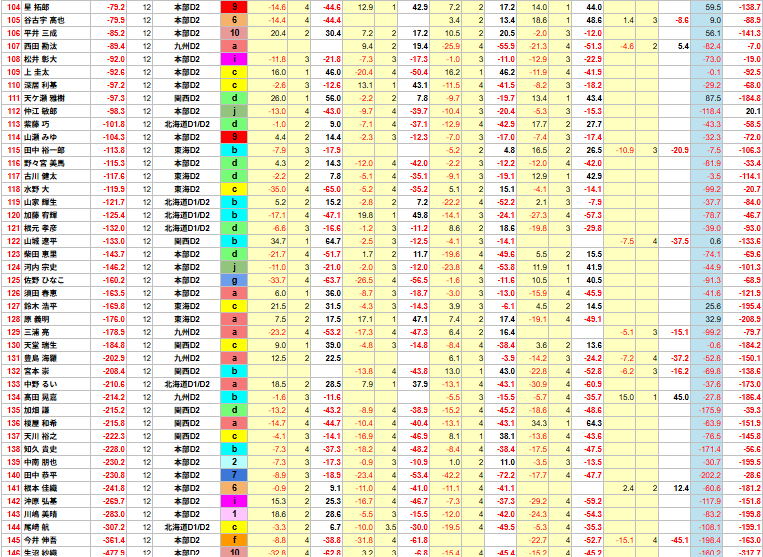The height and width of the screenshot is (557, 763).
Task: Select rank number 104 cell
Action: pyautogui.click(x=14, y=7)
